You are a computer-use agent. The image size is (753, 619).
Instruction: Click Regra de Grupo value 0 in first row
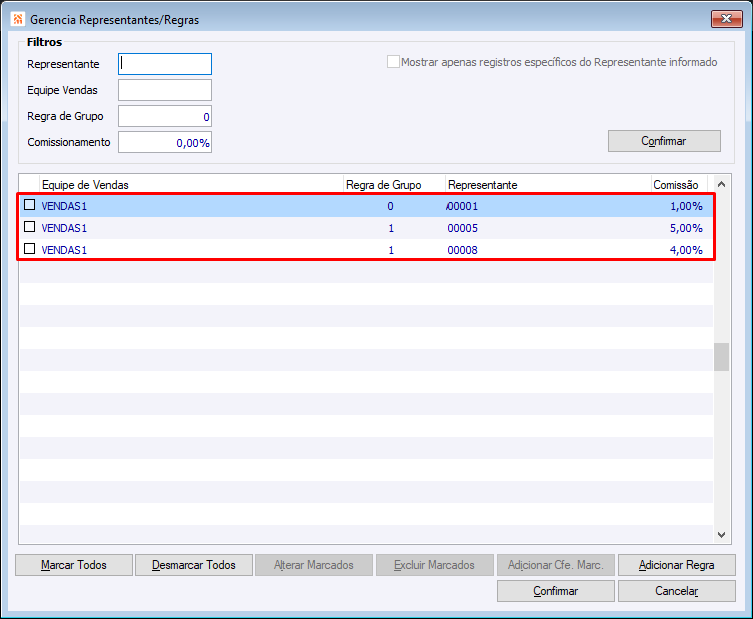390,206
